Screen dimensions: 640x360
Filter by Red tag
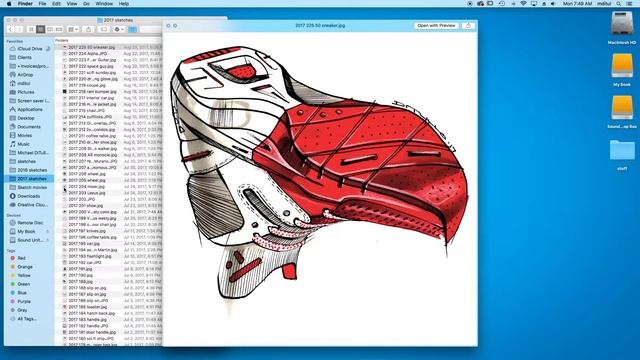click(21, 258)
